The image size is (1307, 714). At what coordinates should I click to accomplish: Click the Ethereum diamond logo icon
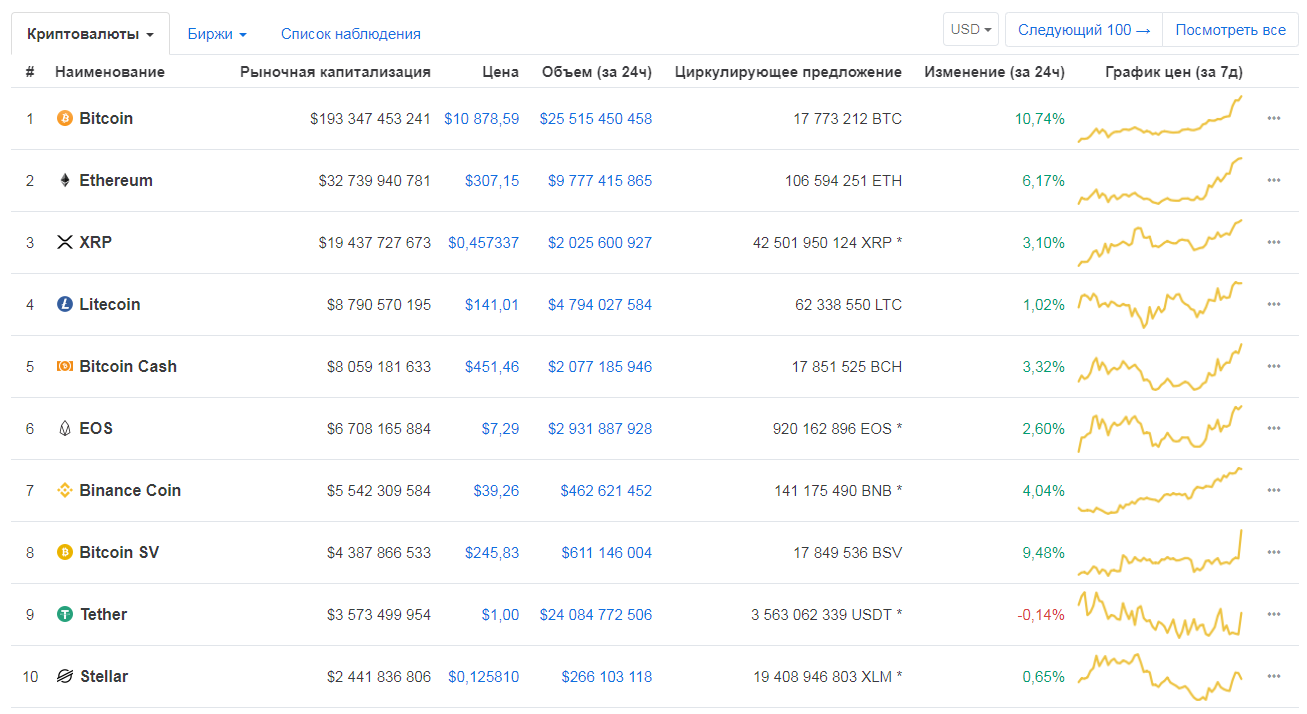pos(65,181)
